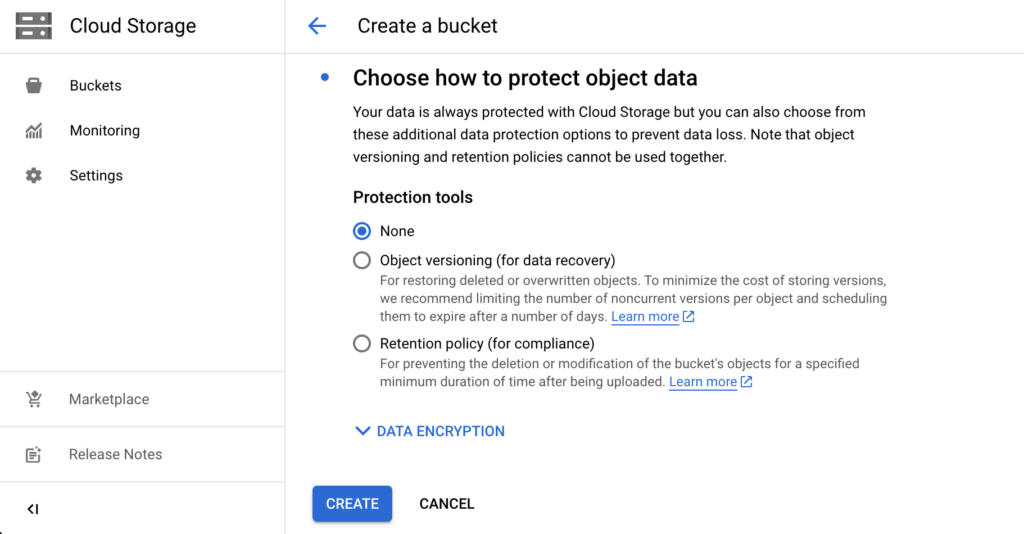Expand the Data Encryption section
The image size is (1024, 534).
(x=430, y=431)
